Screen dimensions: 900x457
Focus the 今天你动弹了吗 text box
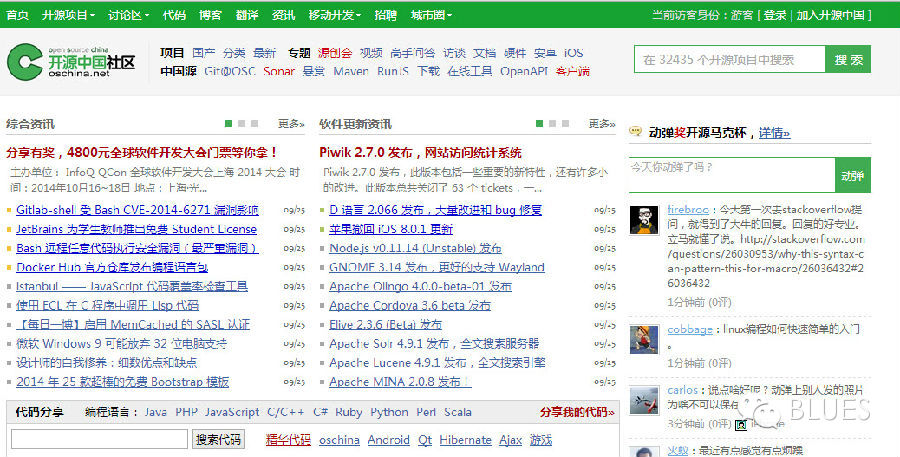click(x=732, y=175)
